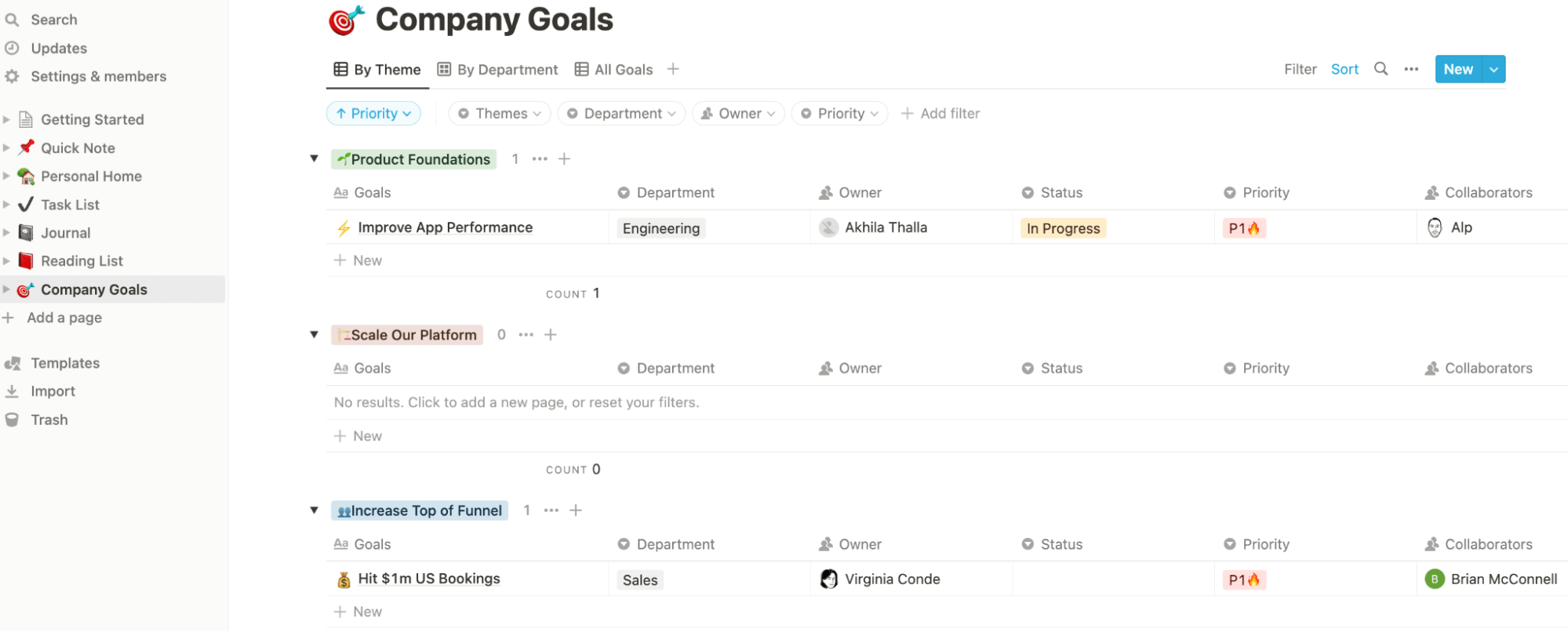This screenshot has height=632, width=1568.
Task: Expand the Reading List page in the sidebar
Action: pyautogui.click(x=6, y=261)
